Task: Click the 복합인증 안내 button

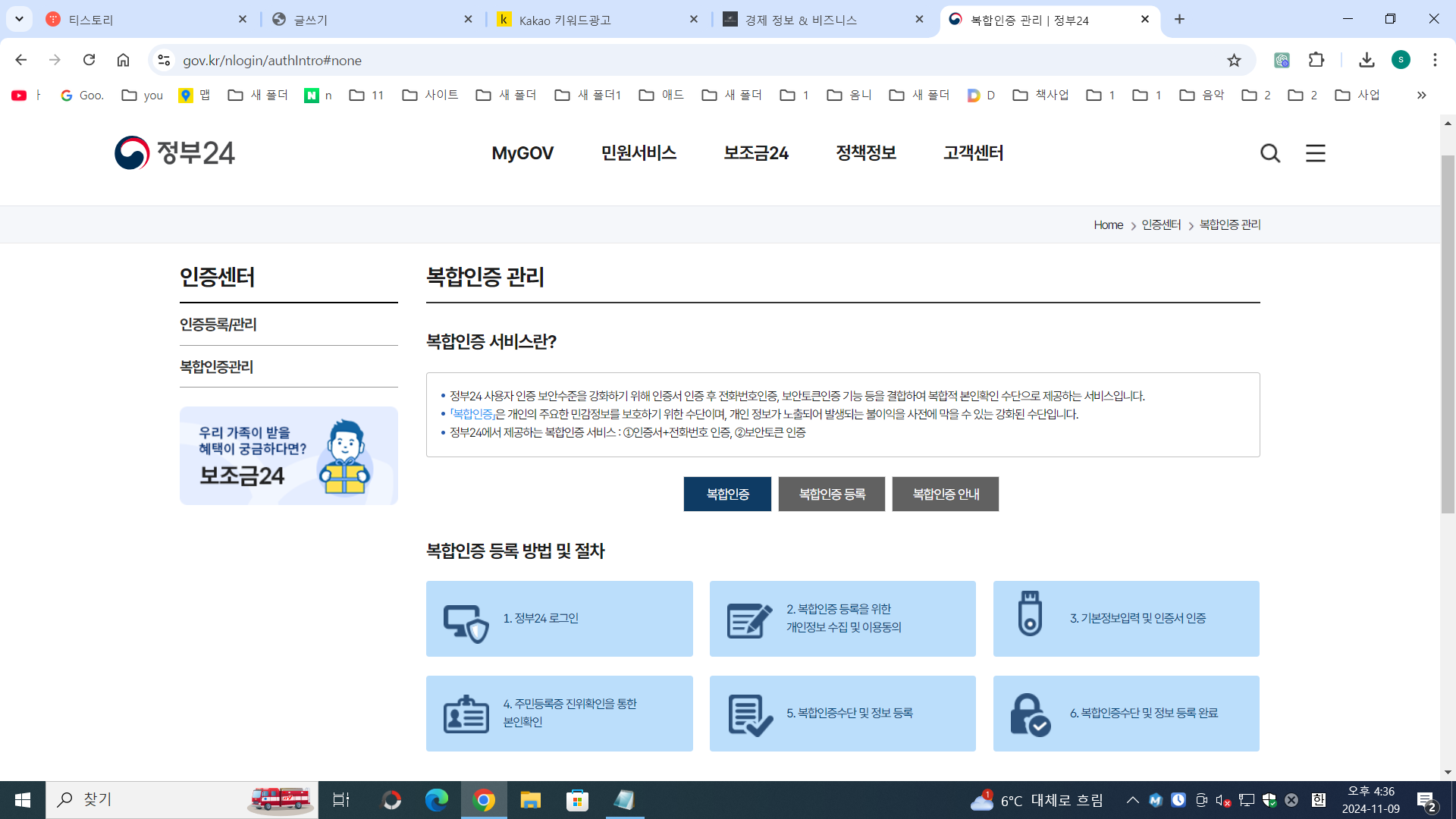Action: pos(945,494)
